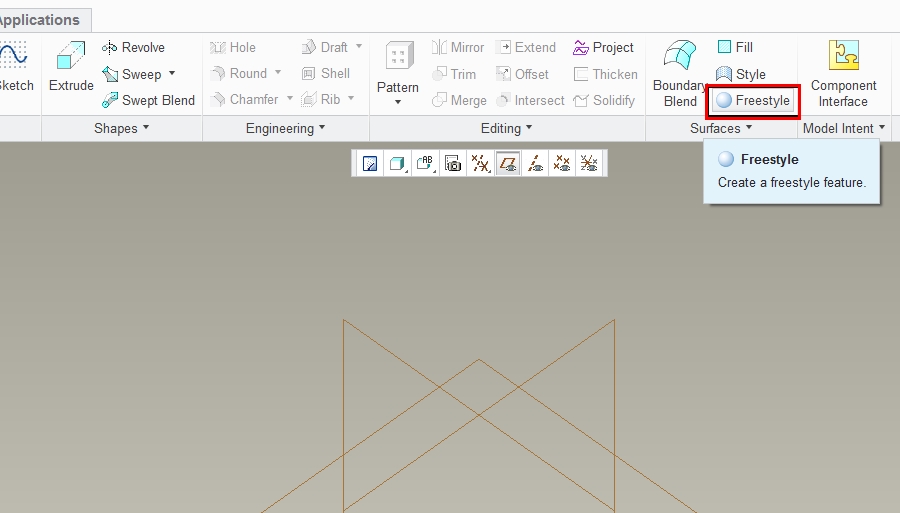Click the Pattern tool icon
Screen dimensions: 900x513
(x=398, y=57)
